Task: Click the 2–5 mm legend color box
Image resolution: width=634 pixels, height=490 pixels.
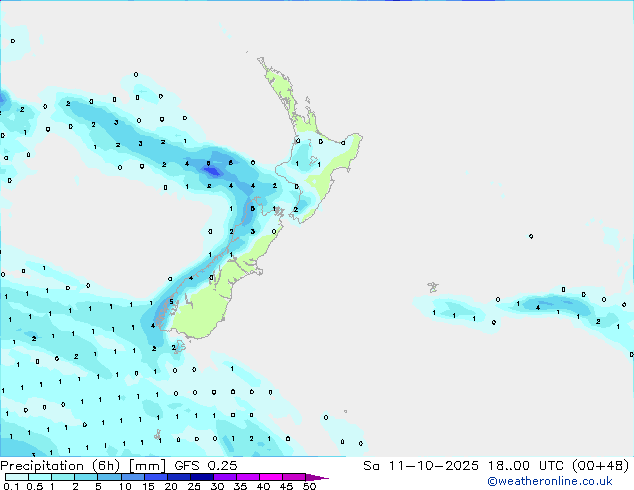Action: tap(86, 477)
